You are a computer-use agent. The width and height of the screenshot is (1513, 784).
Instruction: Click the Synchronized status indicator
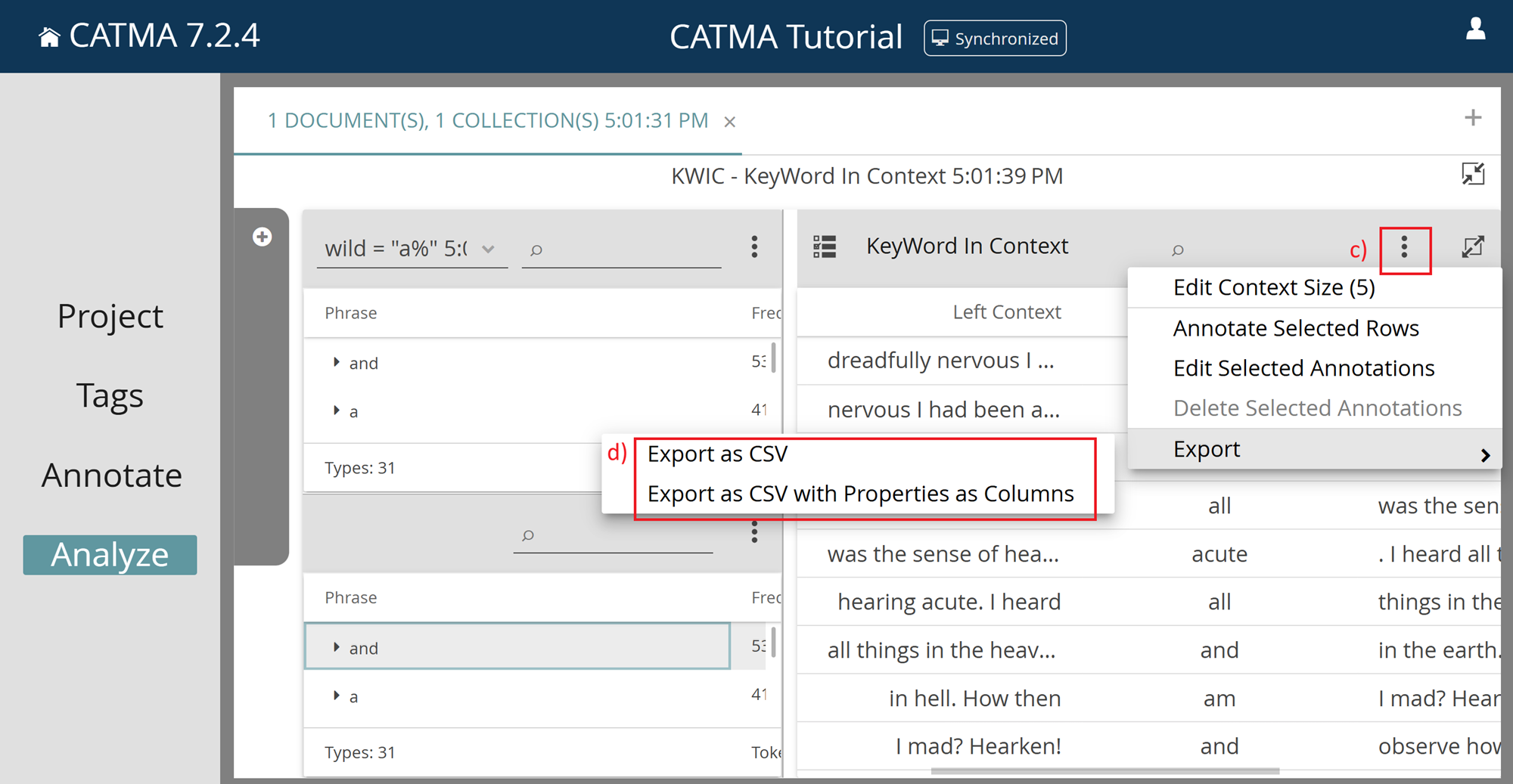pos(995,38)
